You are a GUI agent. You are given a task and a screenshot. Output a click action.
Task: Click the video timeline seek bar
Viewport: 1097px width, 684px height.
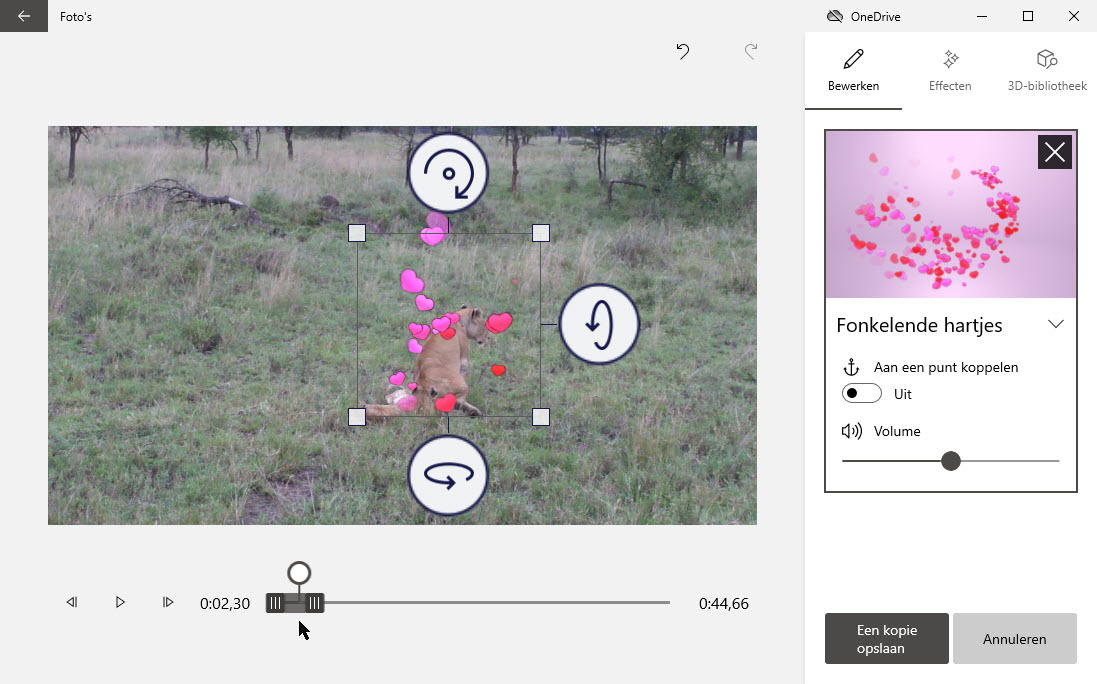(468, 602)
